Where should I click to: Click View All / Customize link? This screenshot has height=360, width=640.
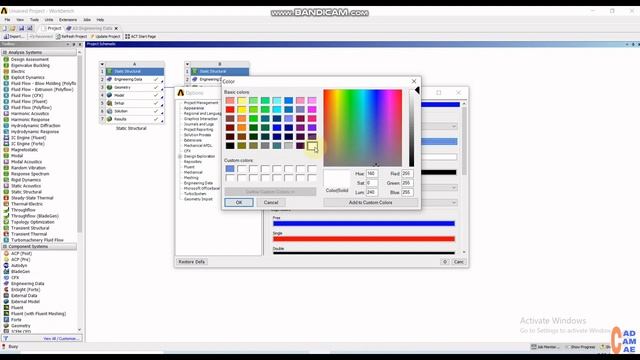pyautogui.click(x=60, y=338)
